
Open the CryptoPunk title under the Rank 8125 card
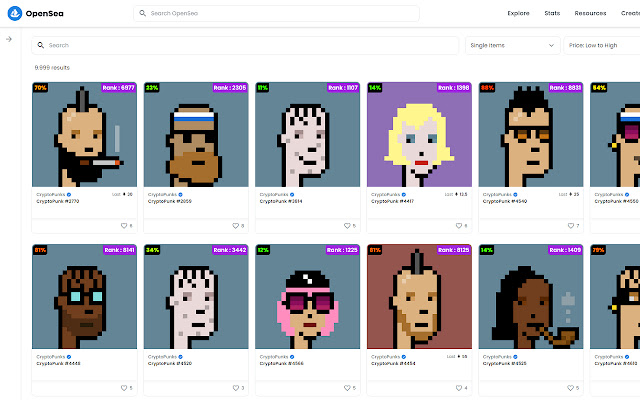tap(393, 363)
